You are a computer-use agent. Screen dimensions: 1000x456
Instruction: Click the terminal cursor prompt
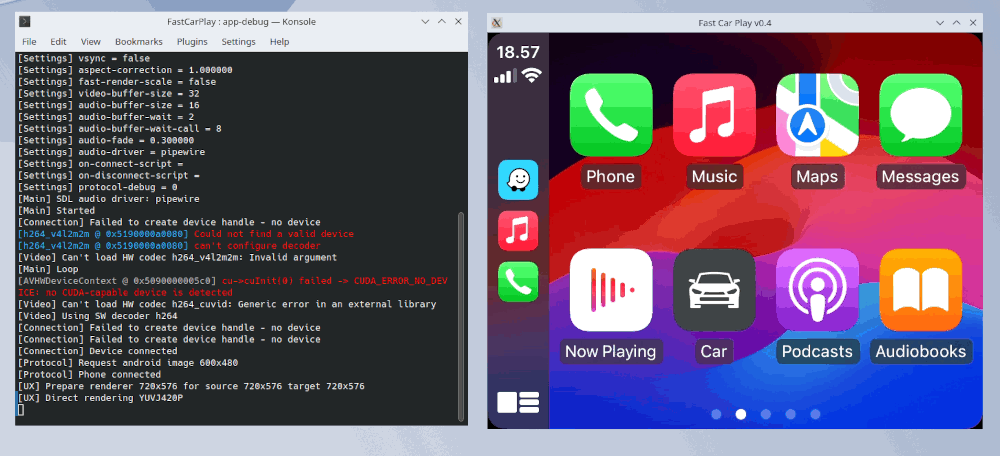point(20,410)
